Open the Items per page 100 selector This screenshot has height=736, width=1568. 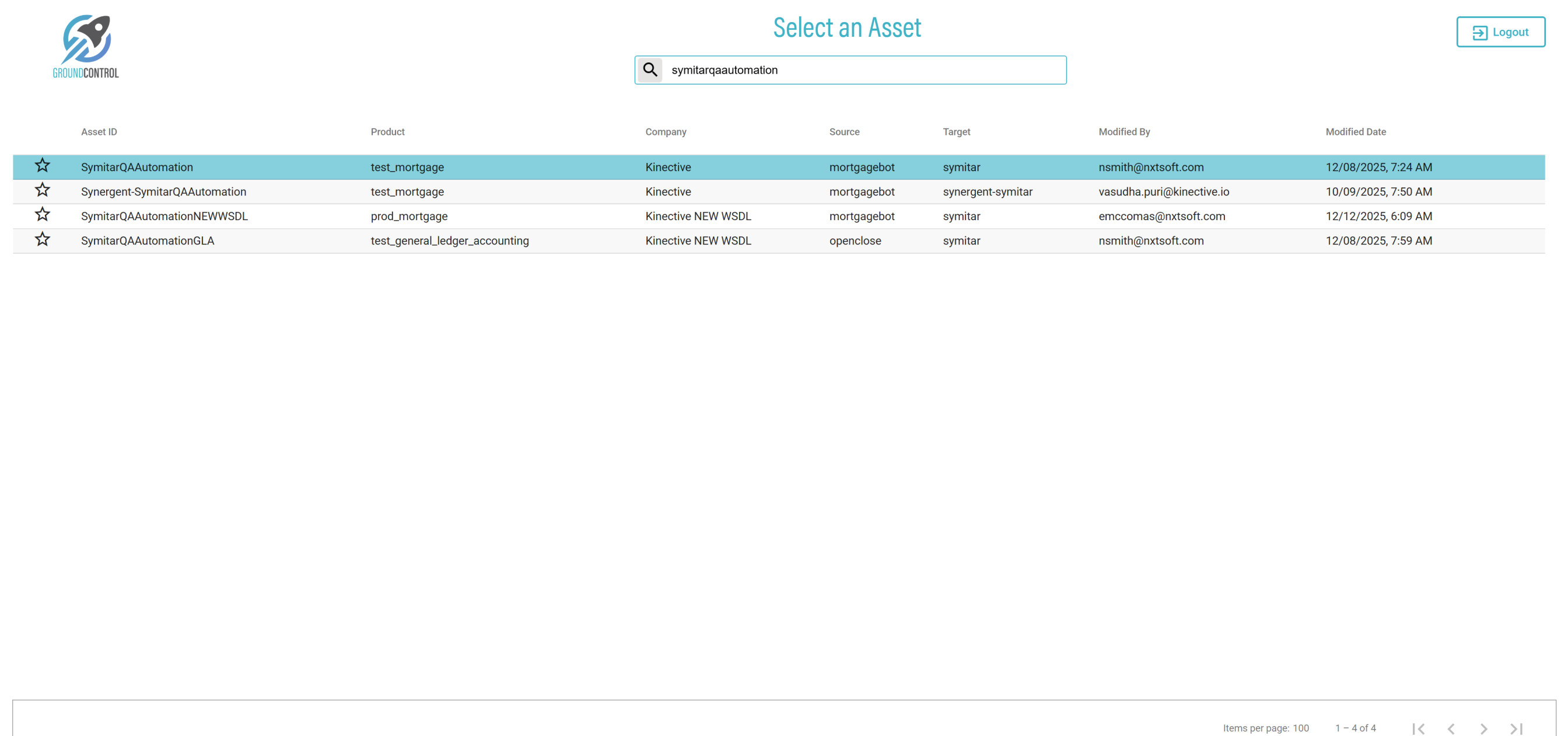pyautogui.click(x=1300, y=728)
